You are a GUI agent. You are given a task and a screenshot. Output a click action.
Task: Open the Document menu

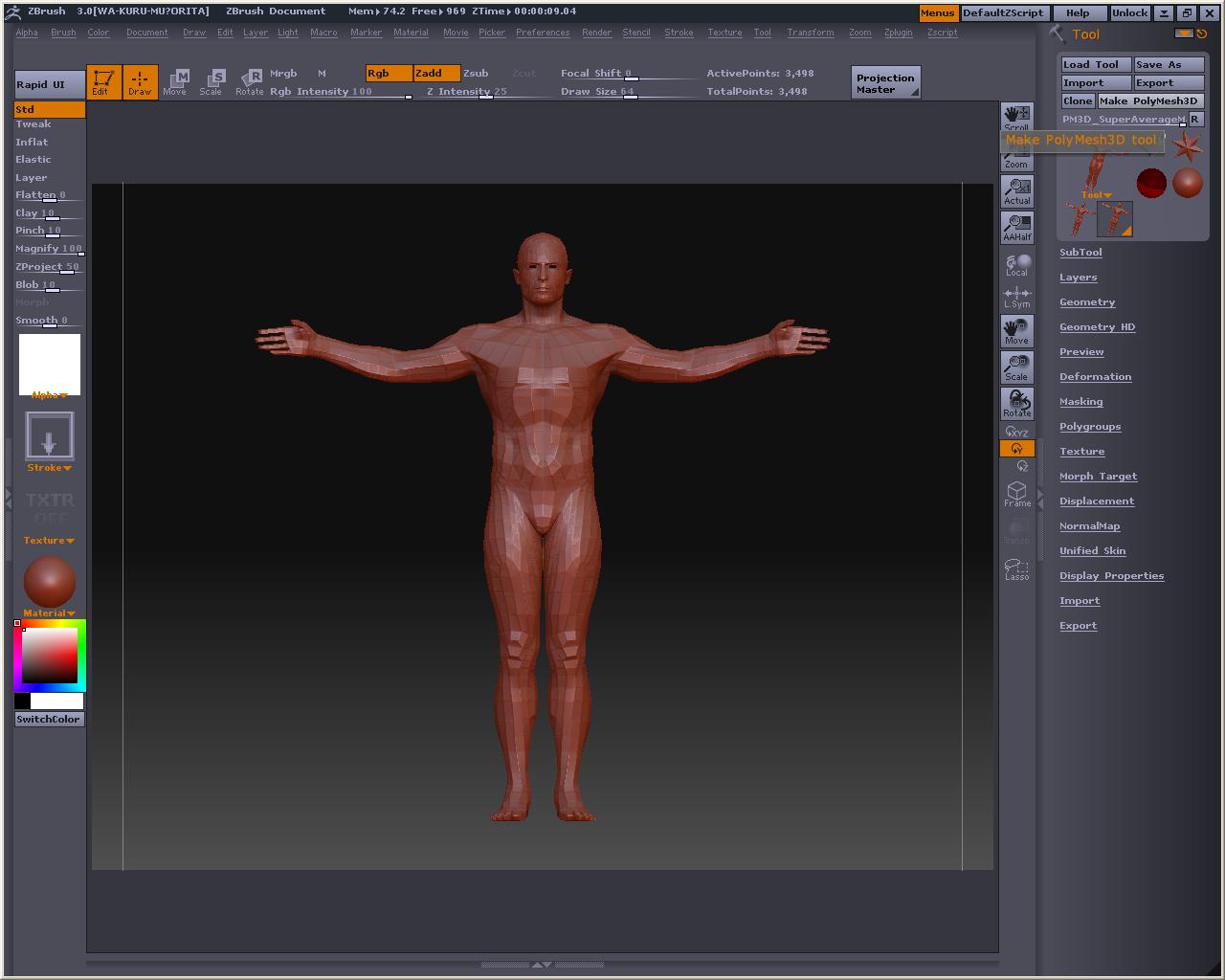tap(147, 33)
